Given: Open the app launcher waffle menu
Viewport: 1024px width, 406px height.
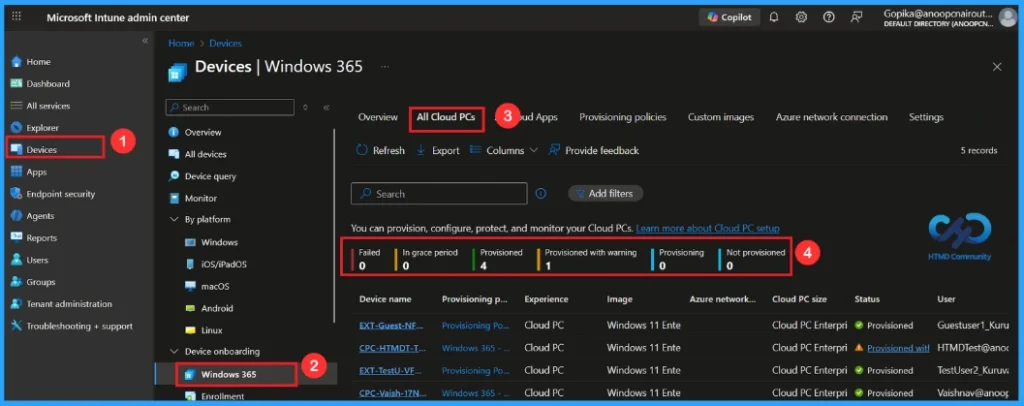Looking at the screenshot, I should [16, 17].
